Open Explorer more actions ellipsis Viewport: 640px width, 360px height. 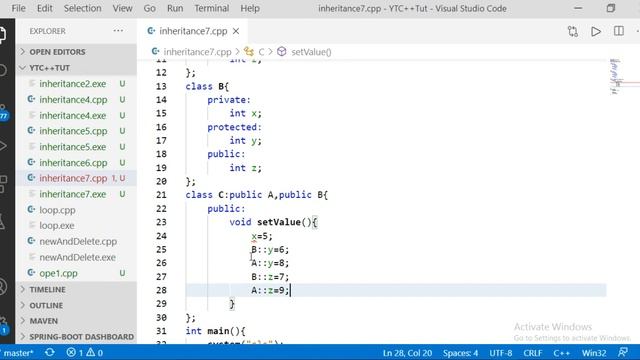118,31
